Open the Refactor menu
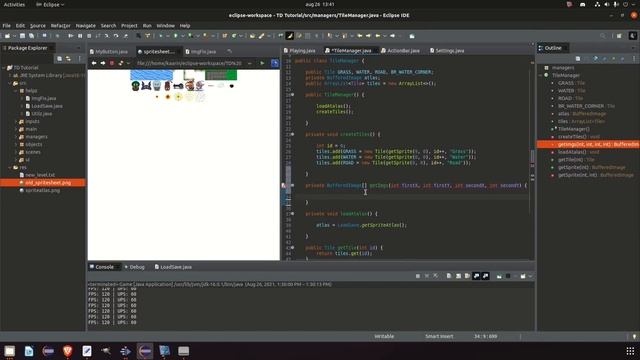This screenshot has height=360, width=640. point(60,25)
